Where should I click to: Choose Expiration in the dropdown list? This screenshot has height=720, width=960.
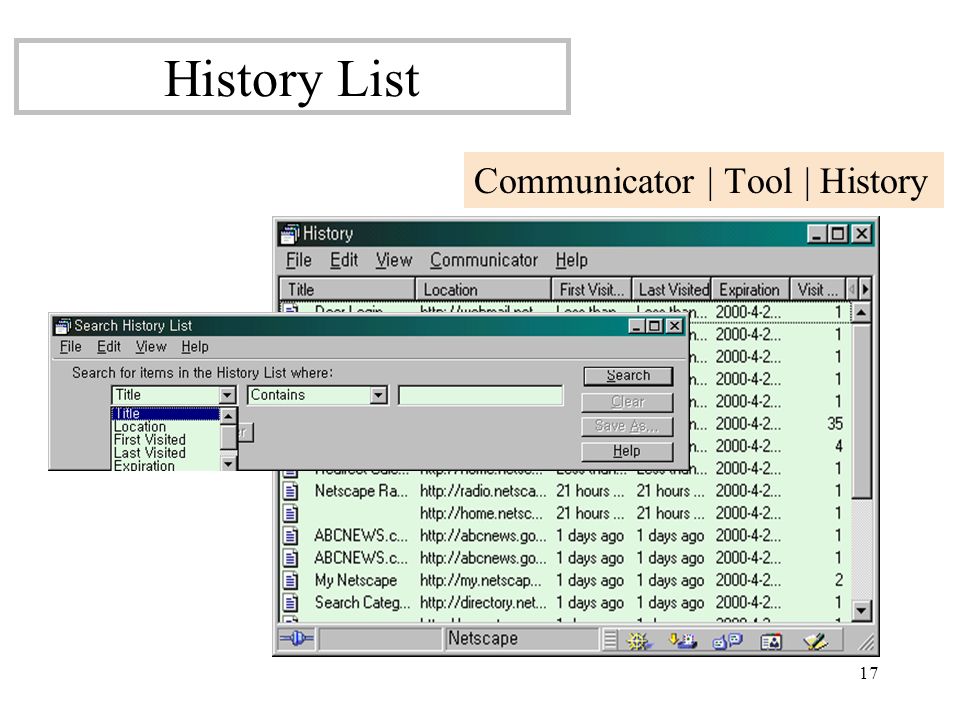pos(165,466)
